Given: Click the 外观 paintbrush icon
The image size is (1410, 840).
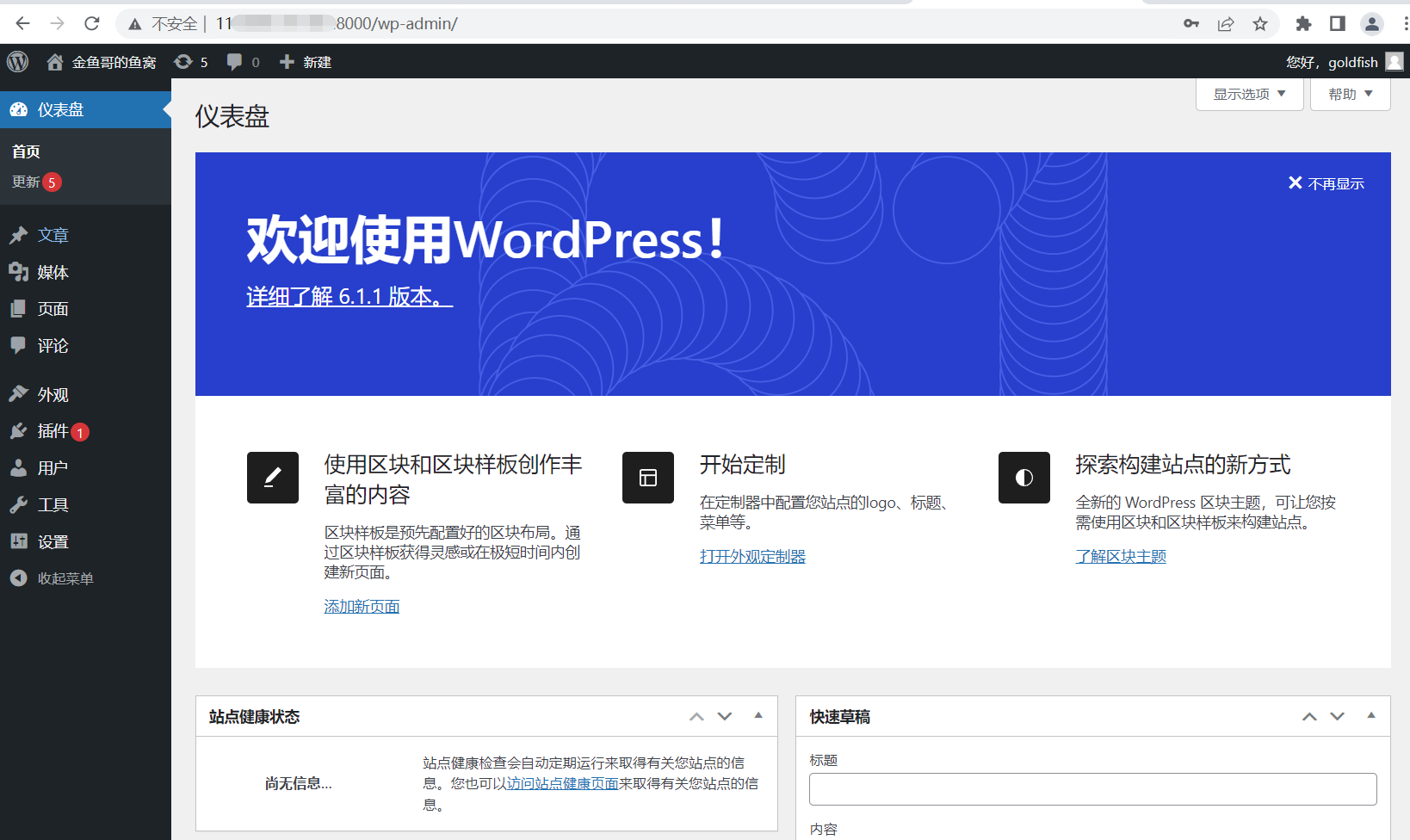Looking at the screenshot, I should tap(19, 394).
